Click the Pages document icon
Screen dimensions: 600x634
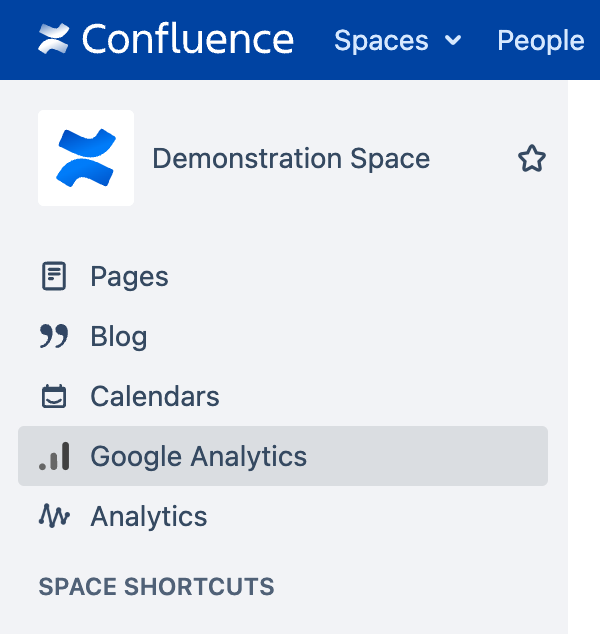click(x=53, y=276)
